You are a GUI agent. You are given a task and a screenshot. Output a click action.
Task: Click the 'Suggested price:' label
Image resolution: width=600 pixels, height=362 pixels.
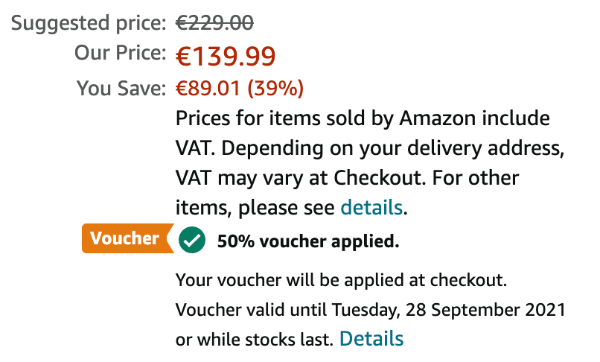point(88,23)
